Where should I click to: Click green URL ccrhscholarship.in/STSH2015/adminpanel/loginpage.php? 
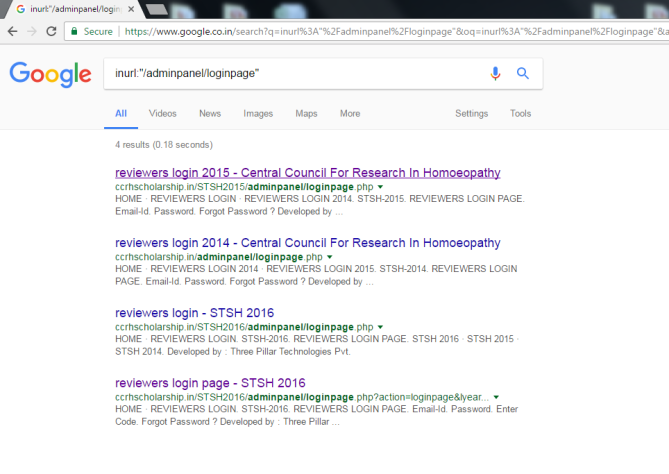244,187
